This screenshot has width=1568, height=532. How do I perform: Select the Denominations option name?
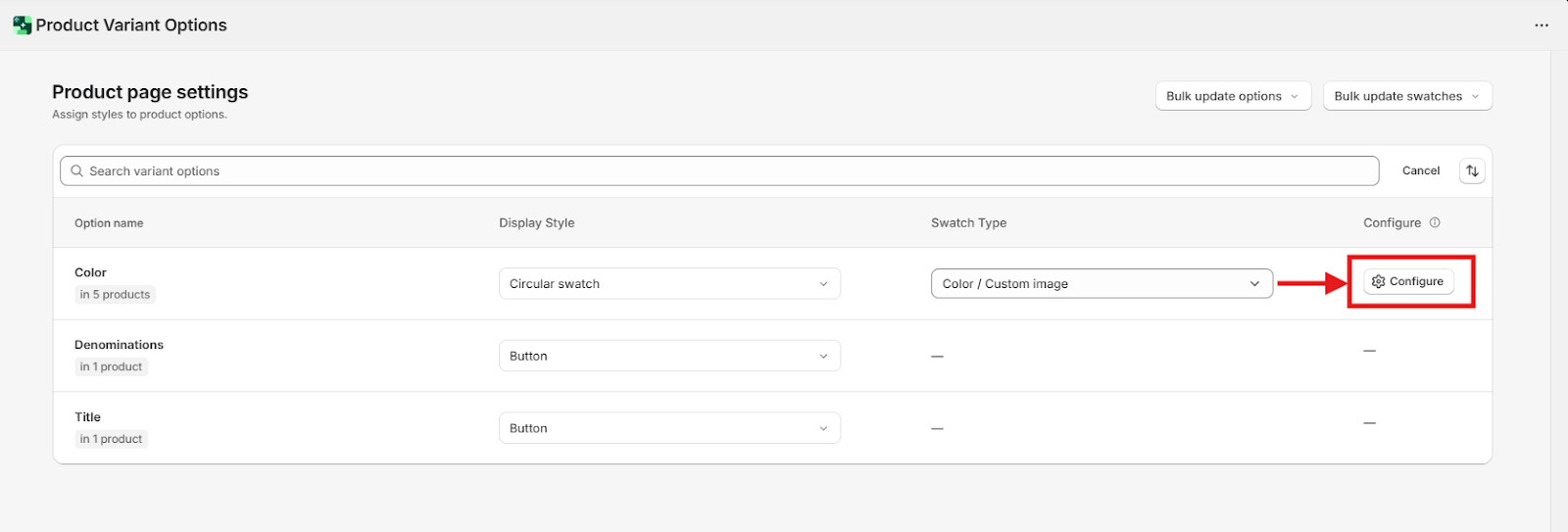click(x=119, y=345)
